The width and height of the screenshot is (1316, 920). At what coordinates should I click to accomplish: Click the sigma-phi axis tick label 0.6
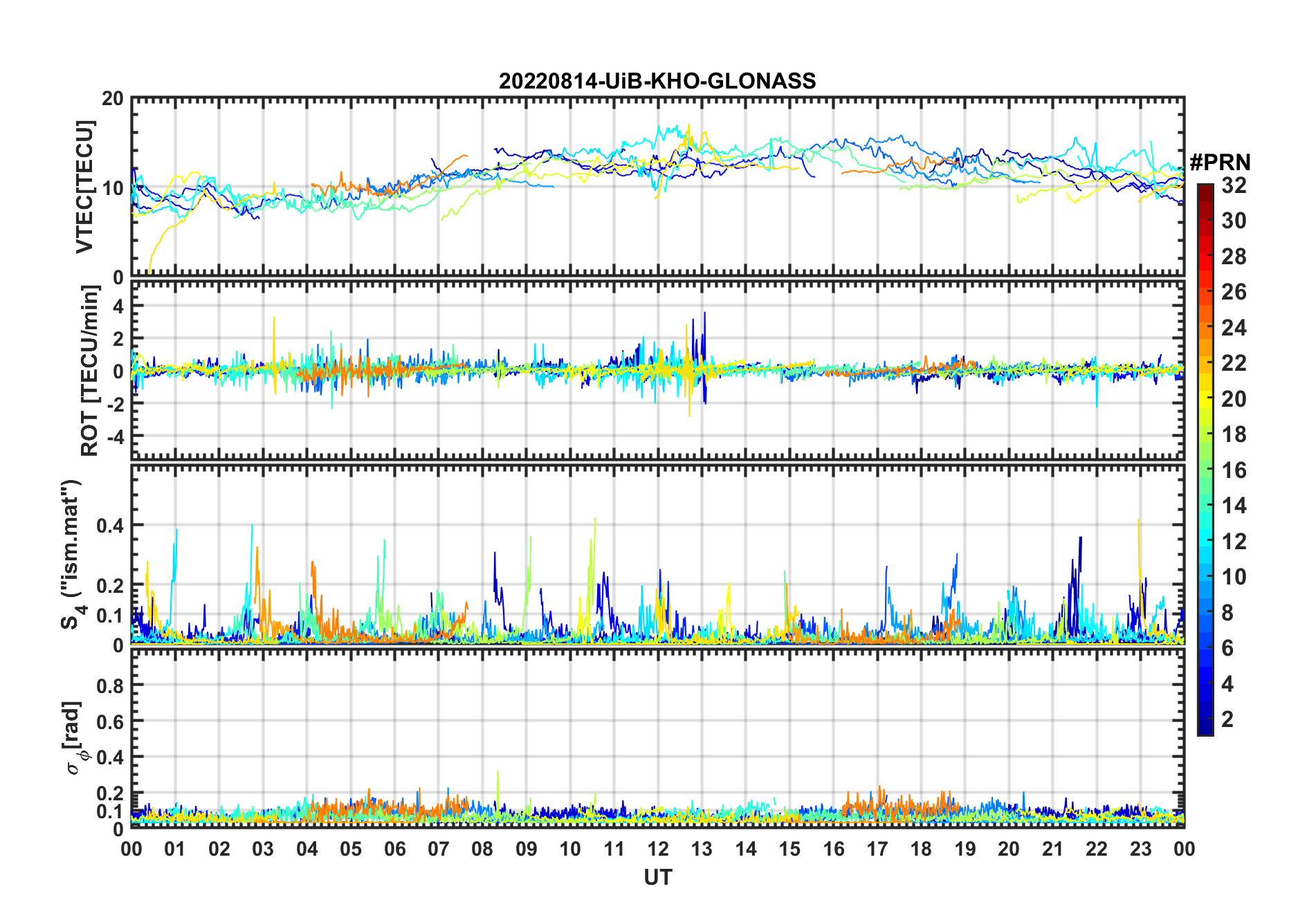coord(111,721)
